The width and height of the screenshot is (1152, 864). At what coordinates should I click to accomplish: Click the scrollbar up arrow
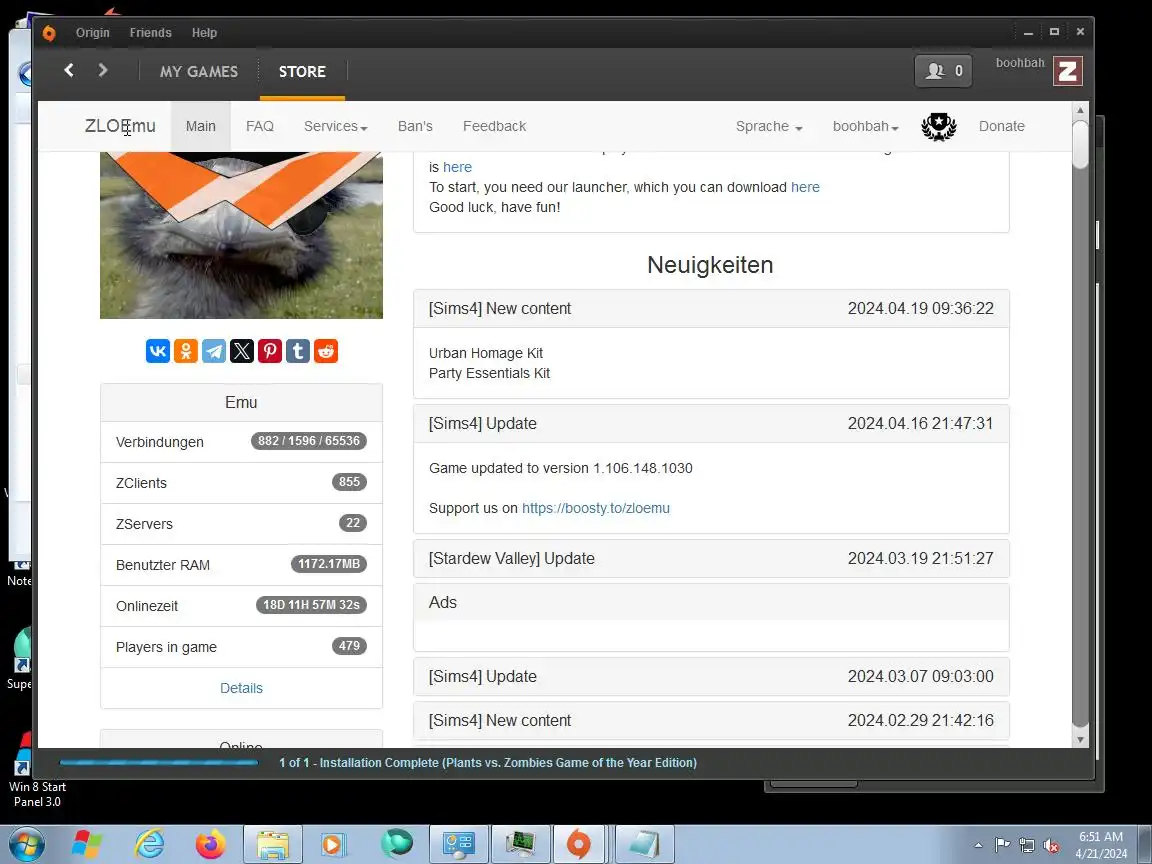click(x=1080, y=110)
